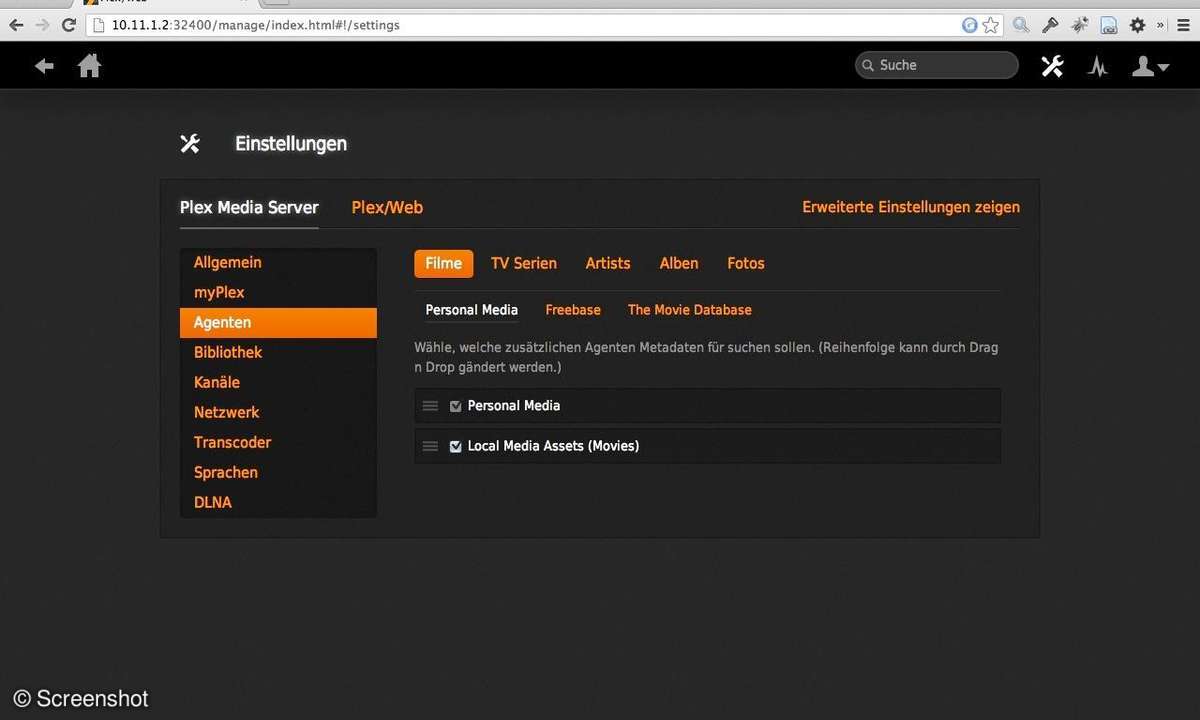Screen dimensions: 1200x720
Task: Reload the page in Chrome
Action: click(x=69, y=25)
